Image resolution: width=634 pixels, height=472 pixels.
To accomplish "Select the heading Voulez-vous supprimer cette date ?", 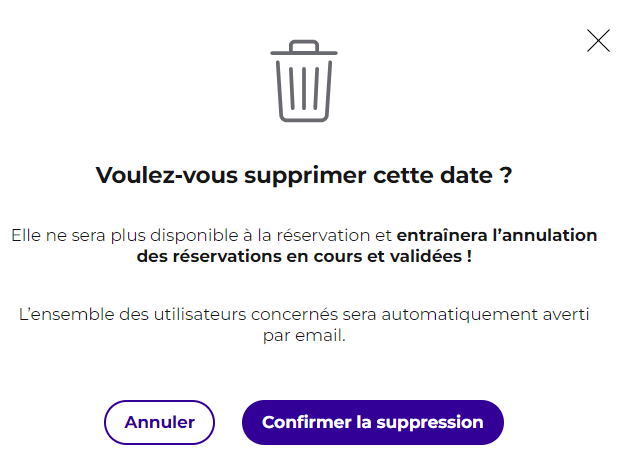I will [x=304, y=175].
